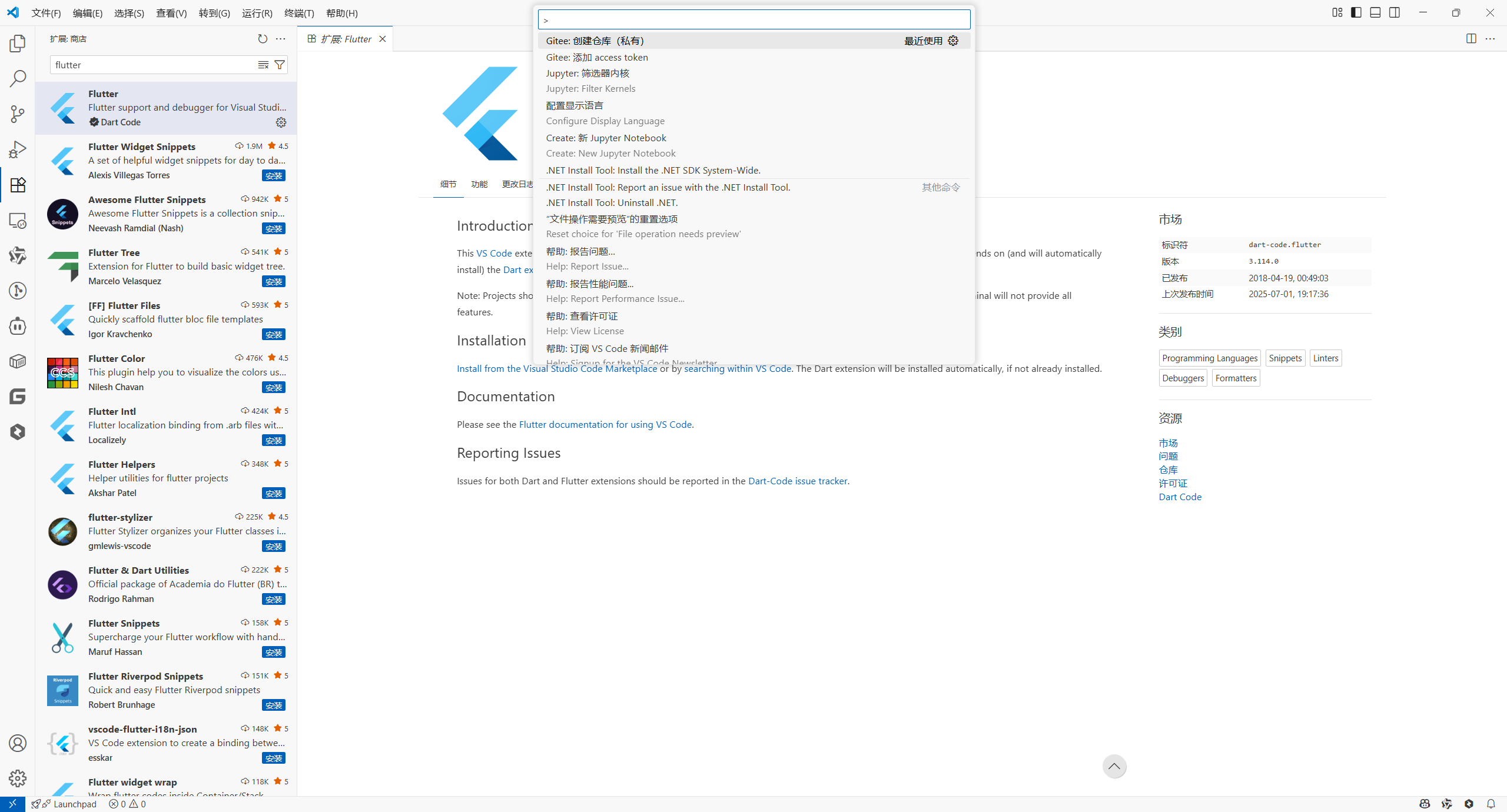1507x812 pixels.
Task: Install Awesome Flutter Snippets extension
Action: 274,228
